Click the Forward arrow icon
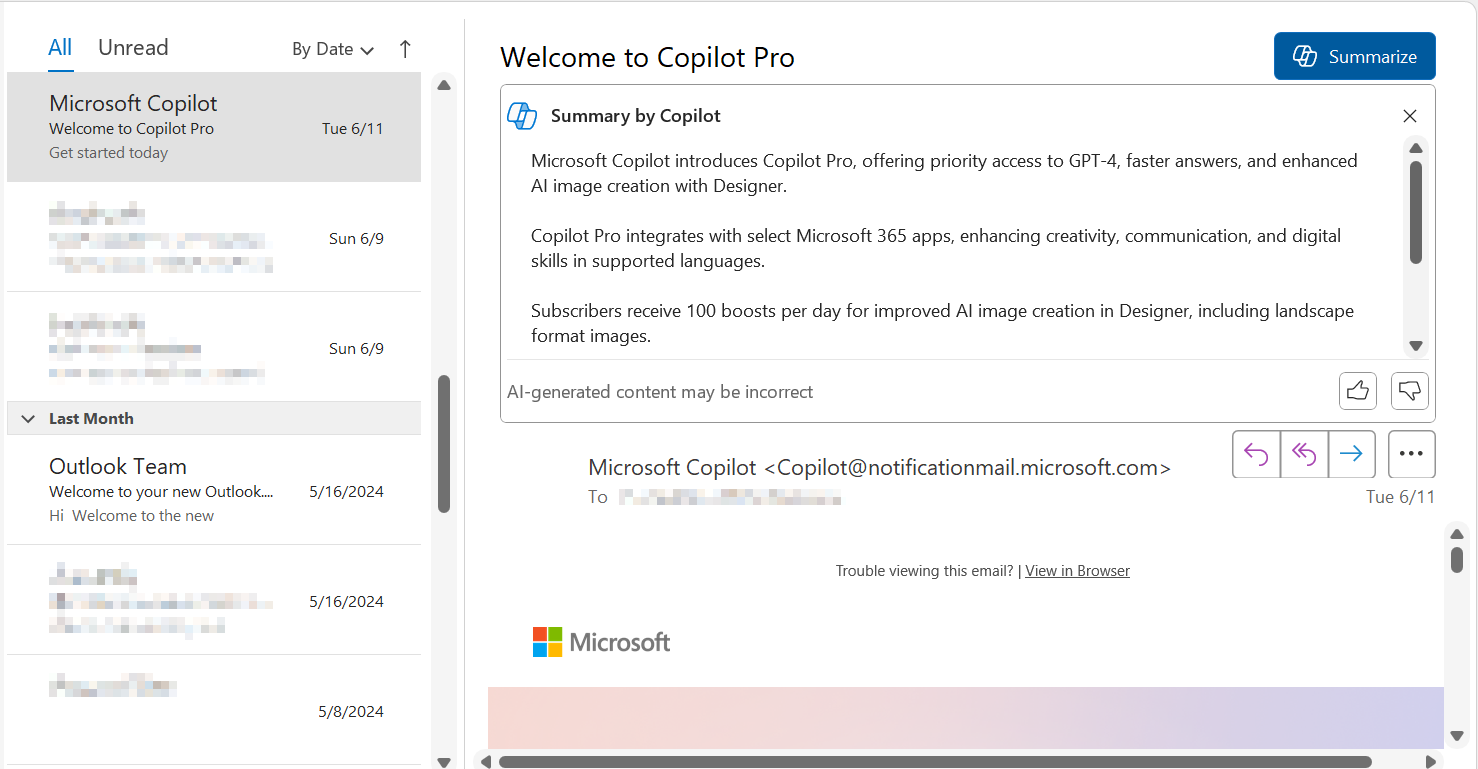 point(1351,454)
